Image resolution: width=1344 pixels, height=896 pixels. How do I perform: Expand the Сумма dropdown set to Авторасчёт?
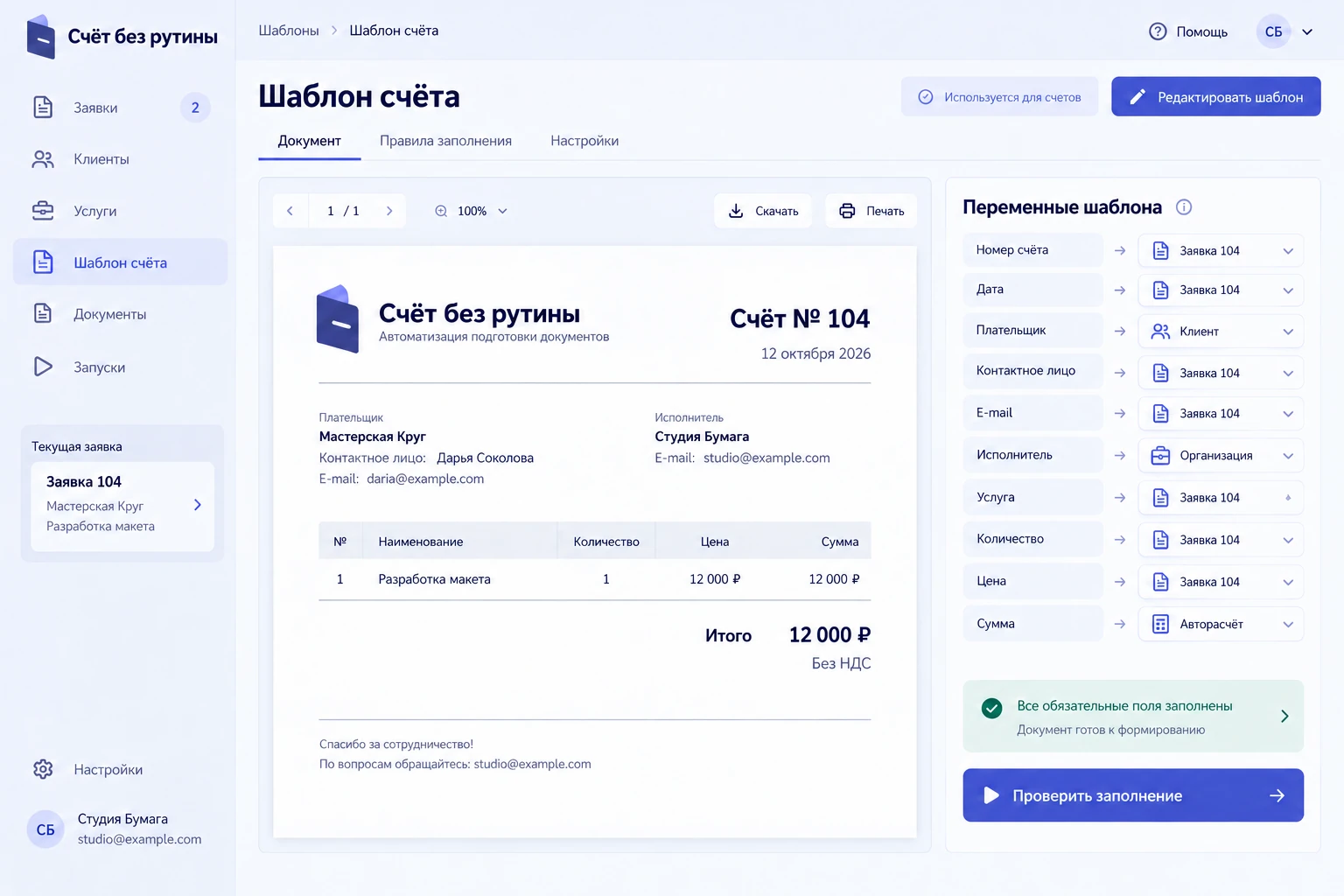(1221, 624)
